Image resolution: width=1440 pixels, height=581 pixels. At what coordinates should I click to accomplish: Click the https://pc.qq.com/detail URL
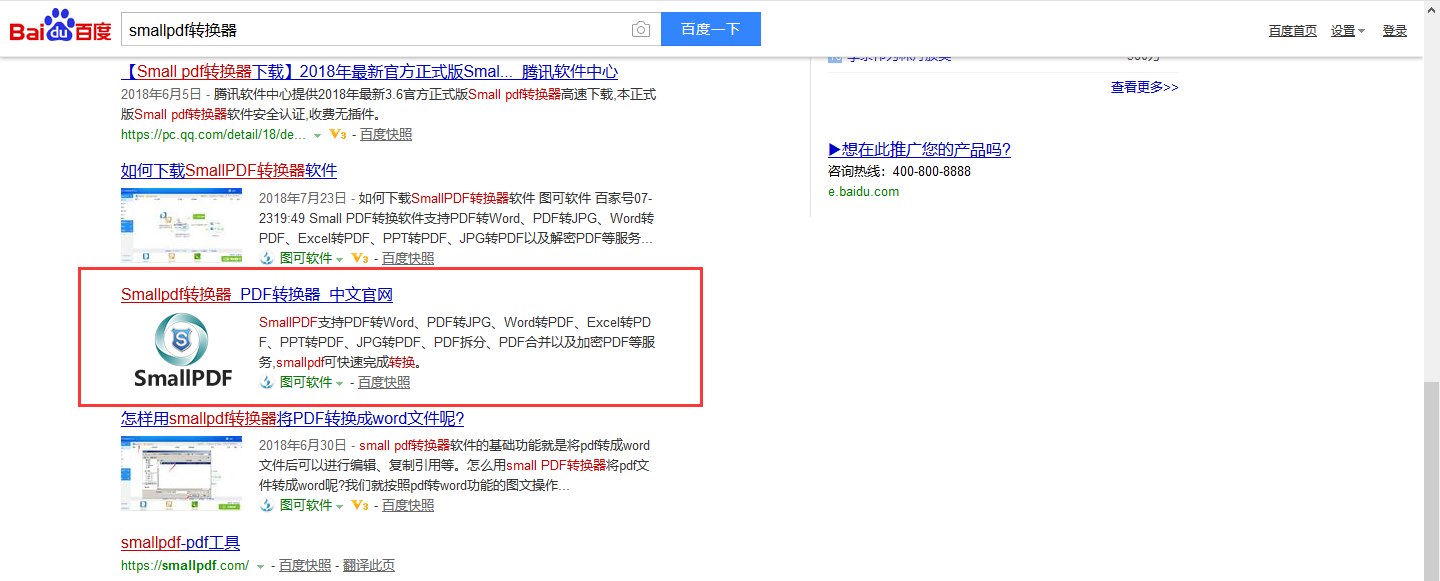coord(214,134)
